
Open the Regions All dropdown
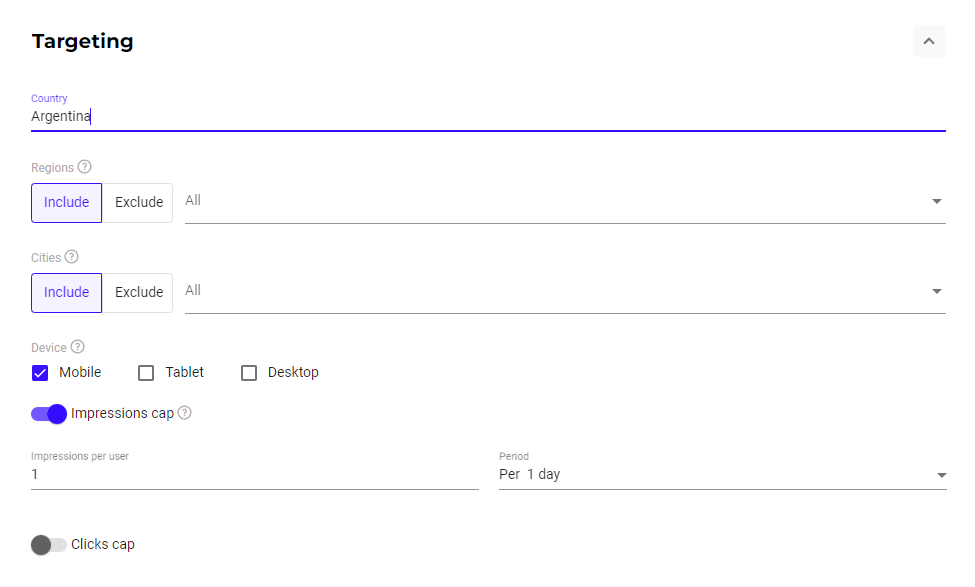click(937, 201)
